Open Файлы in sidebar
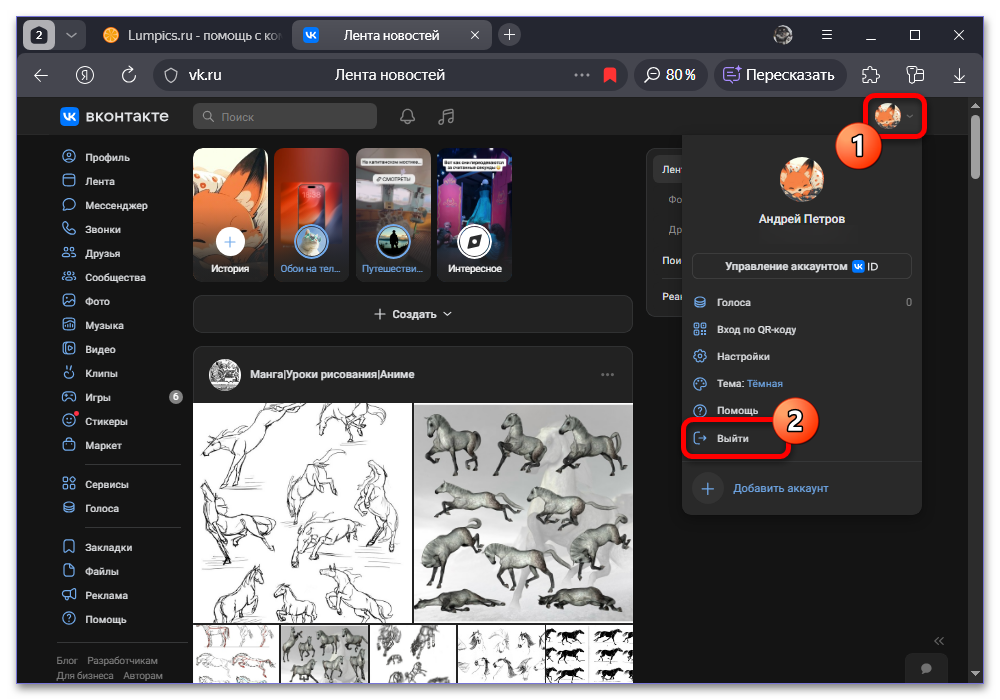 click(91, 571)
